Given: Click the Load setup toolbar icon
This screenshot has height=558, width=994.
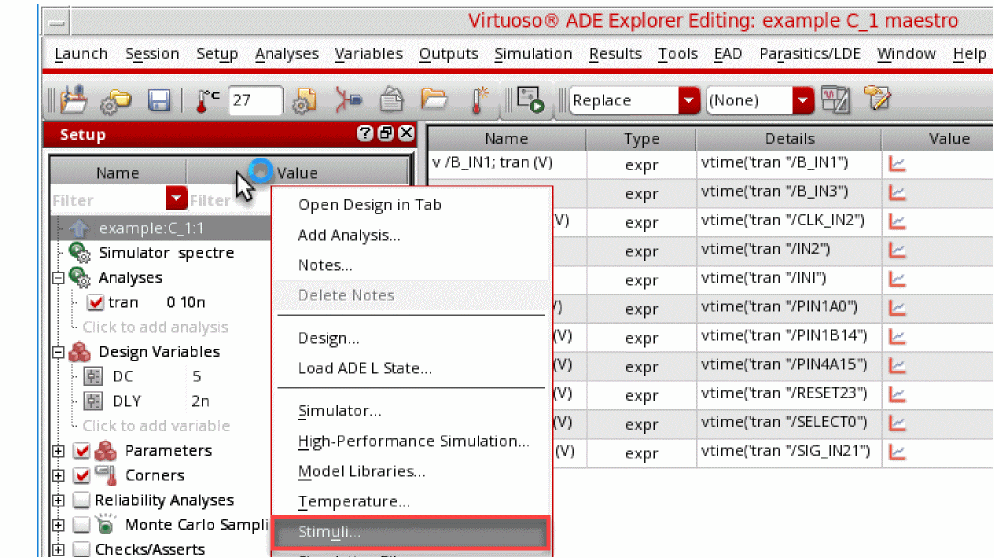Looking at the screenshot, I should (x=74, y=100).
